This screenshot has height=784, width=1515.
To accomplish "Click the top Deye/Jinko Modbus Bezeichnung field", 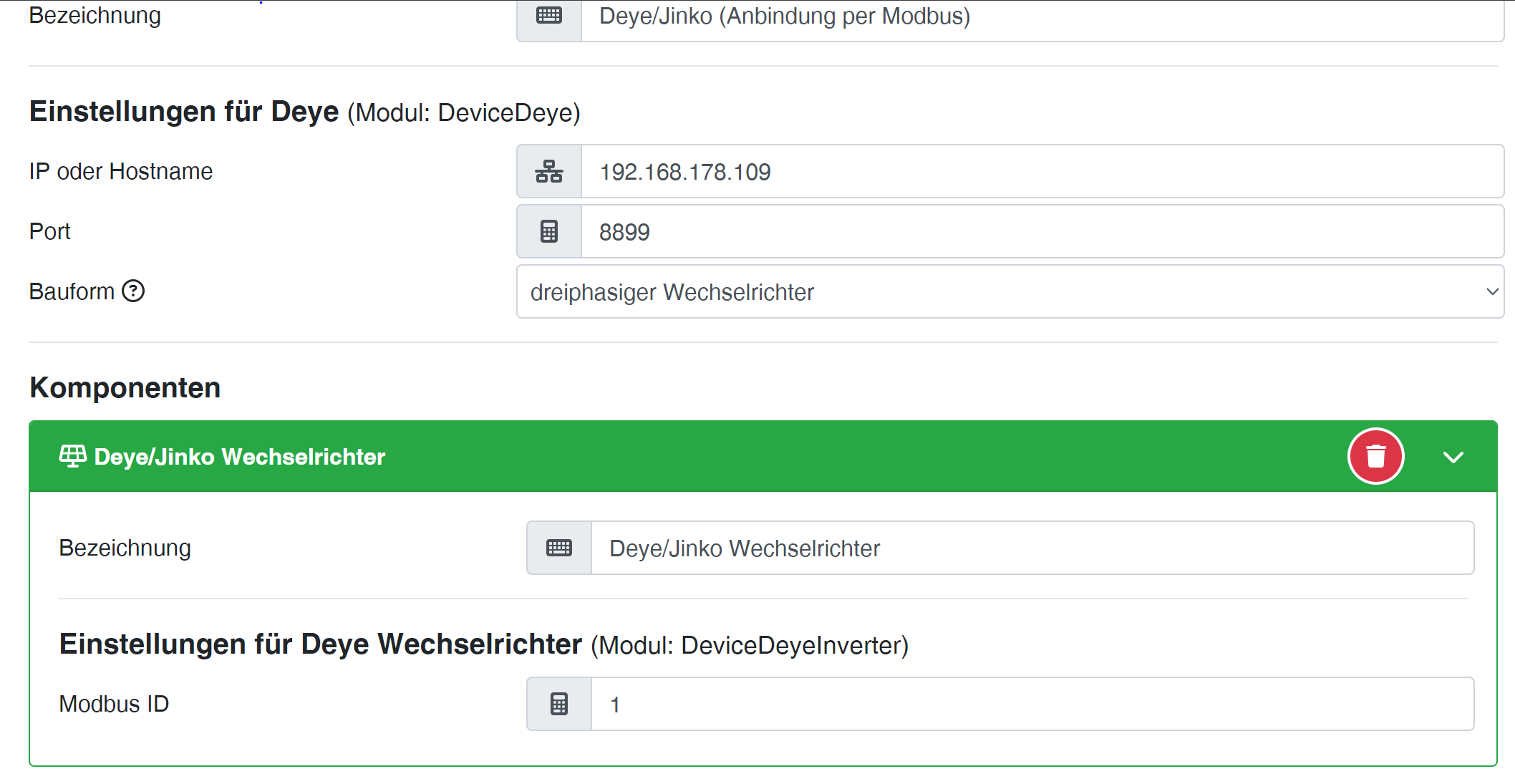I will tap(1042, 17).
